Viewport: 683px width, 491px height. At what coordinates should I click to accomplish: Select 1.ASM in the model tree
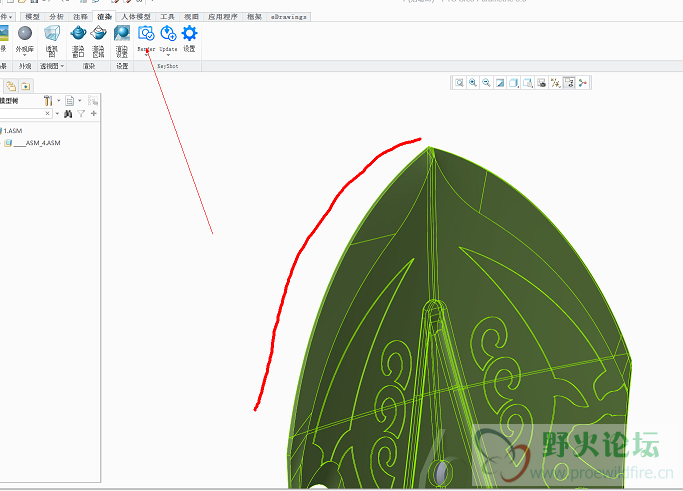13,131
